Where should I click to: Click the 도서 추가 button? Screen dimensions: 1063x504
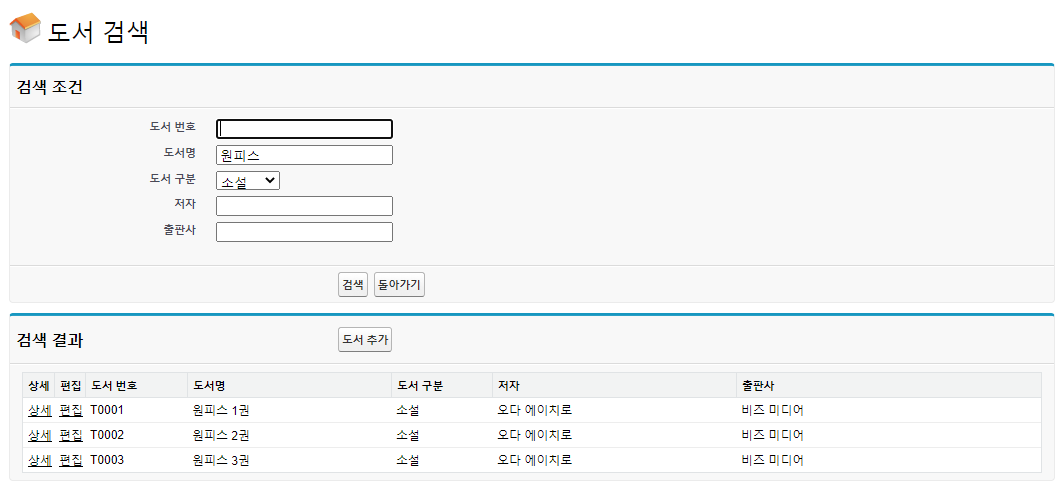click(365, 339)
